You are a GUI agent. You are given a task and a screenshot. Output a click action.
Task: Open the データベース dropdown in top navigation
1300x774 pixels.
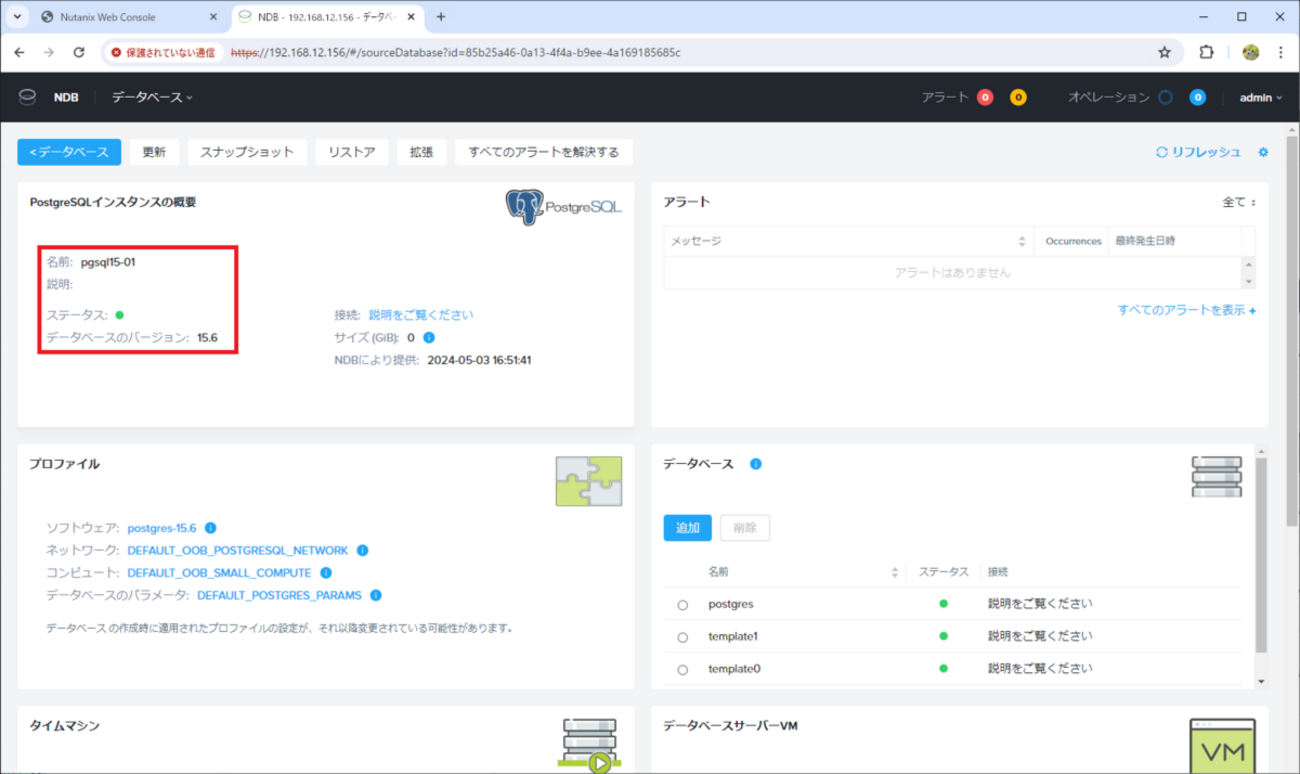coord(152,97)
